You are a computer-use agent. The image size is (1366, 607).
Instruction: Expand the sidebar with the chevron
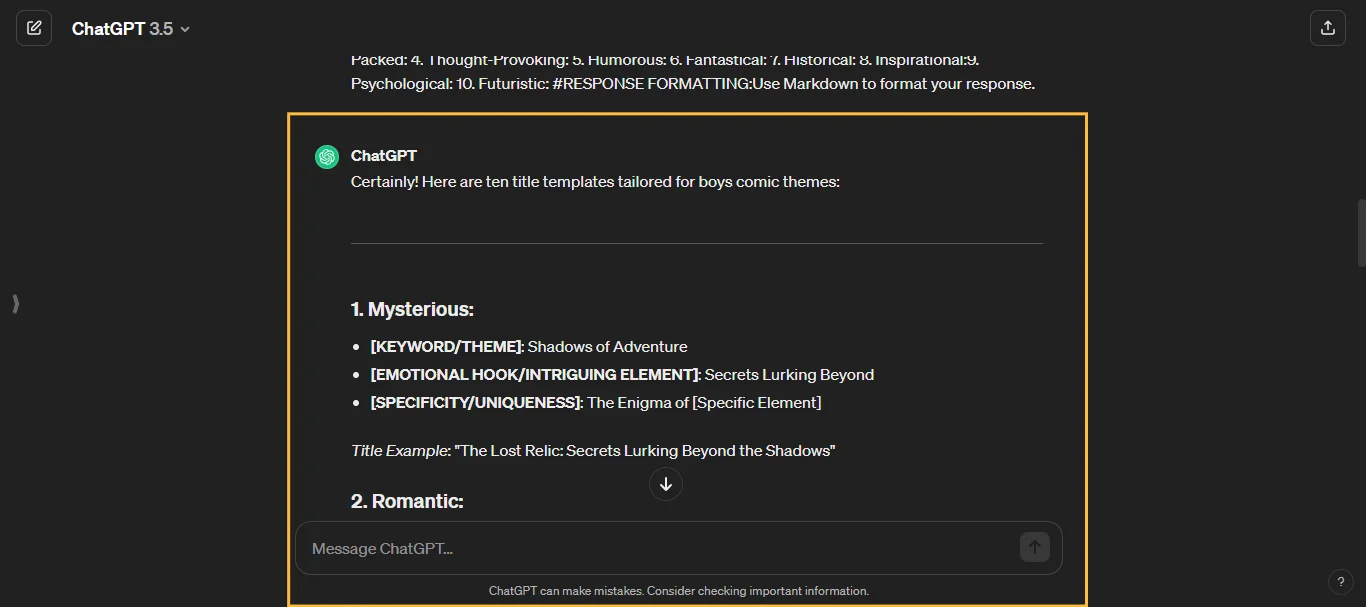tap(15, 304)
